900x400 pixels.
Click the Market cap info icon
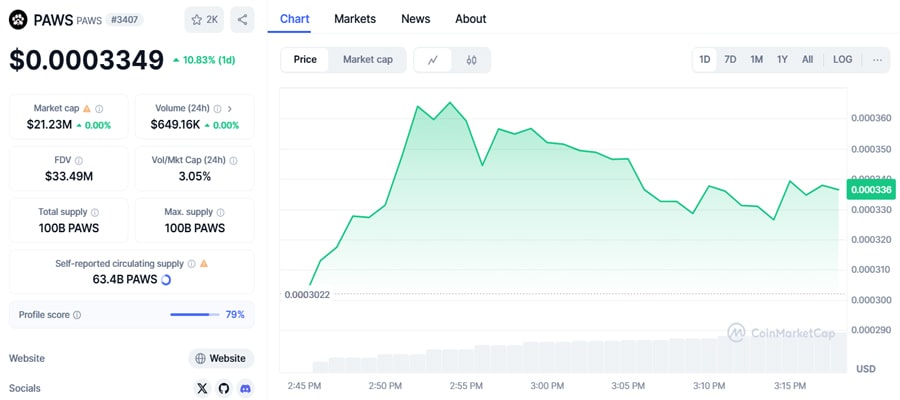[99, 108]
